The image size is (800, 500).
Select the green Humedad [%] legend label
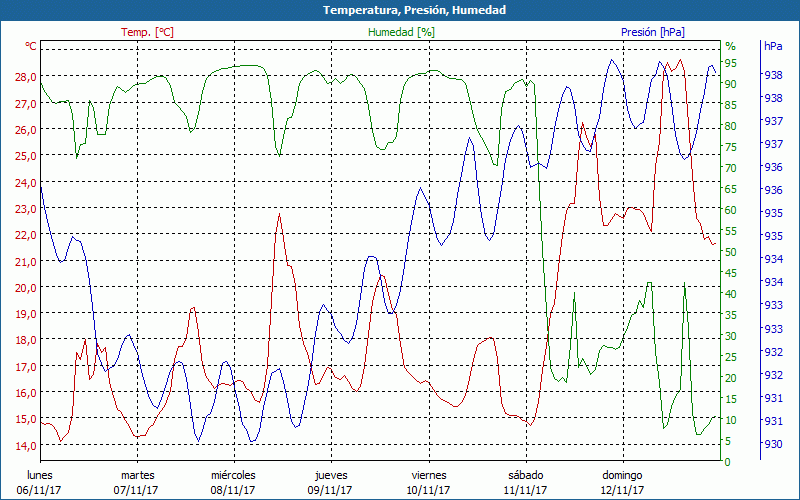click(401, 32)
